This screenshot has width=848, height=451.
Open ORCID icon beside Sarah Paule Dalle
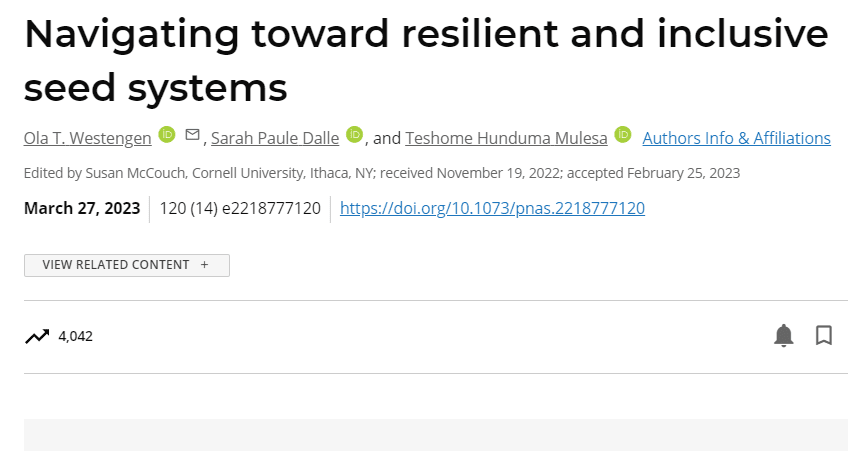[x=354, y=134]
